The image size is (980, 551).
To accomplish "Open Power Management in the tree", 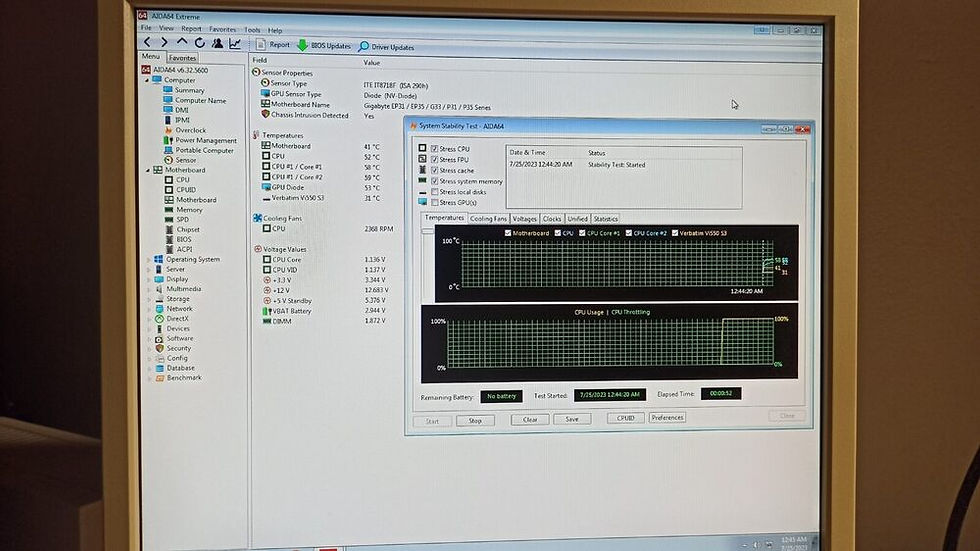I will click(206, 140).
